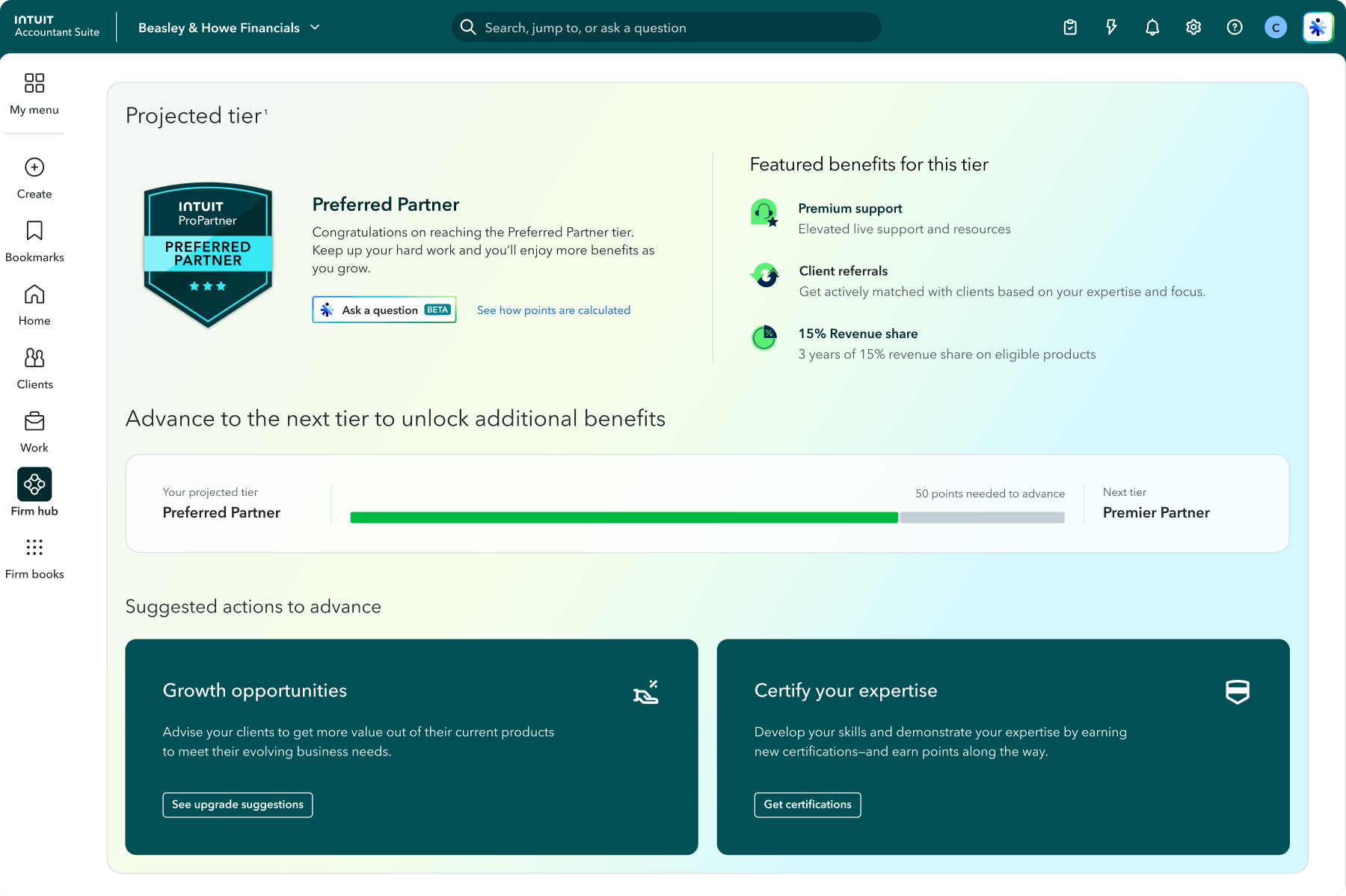Click the Growth opportunities hand icon

coord(646,692)
